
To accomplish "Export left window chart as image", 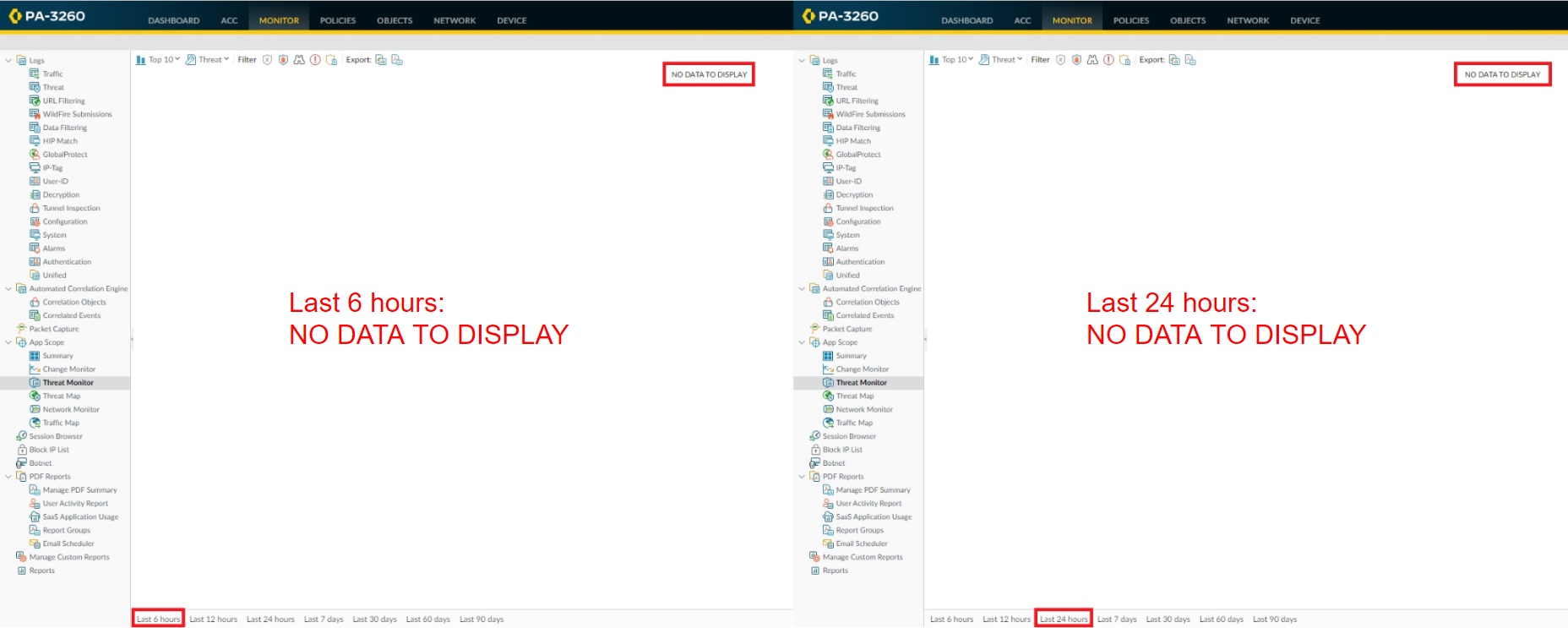I will [x=381, y=60].
